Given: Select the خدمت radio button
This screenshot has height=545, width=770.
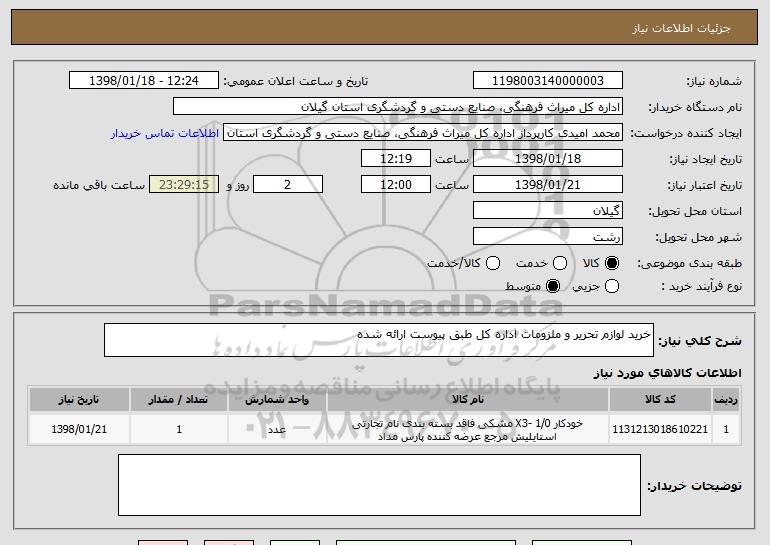Looking at the screenshot, I should tap(560, 263).
